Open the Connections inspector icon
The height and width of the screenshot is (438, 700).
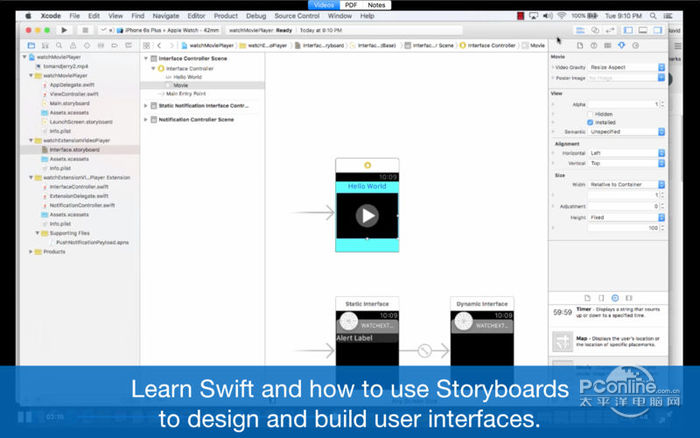[x=636, y=46]
